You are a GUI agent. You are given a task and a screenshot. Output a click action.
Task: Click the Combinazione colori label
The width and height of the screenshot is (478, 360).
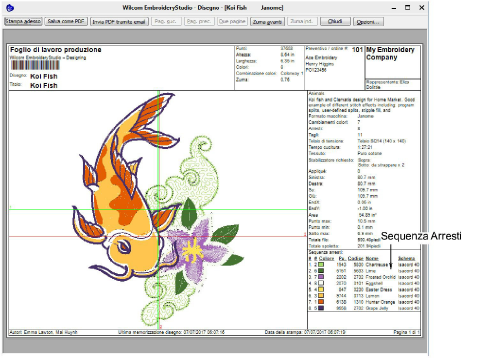256,73
